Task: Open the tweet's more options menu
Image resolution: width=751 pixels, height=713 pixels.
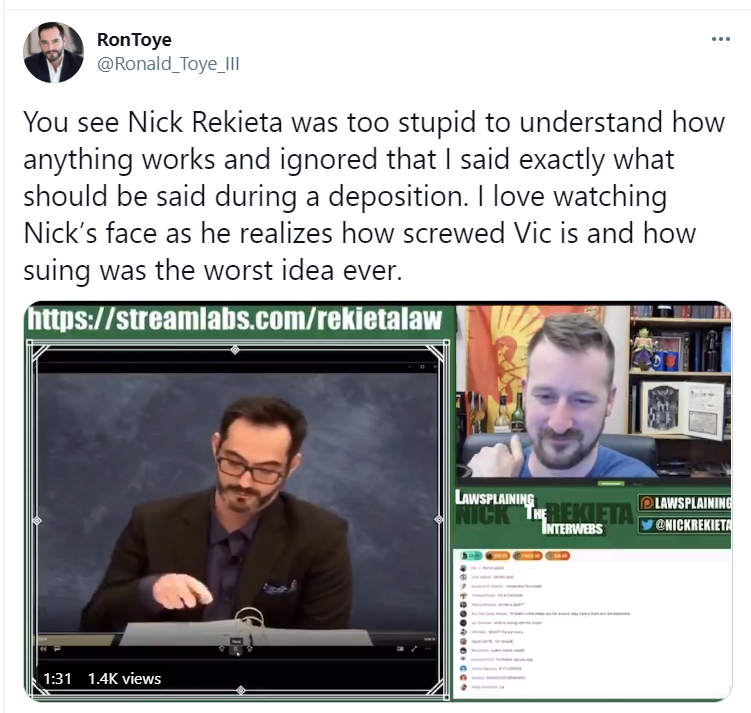Action: [x=720, y=39]
